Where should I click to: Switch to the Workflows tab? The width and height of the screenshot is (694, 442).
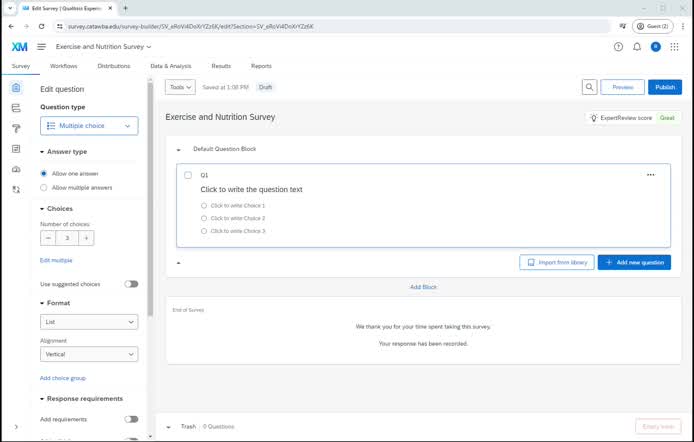click(x=63, y=66)
